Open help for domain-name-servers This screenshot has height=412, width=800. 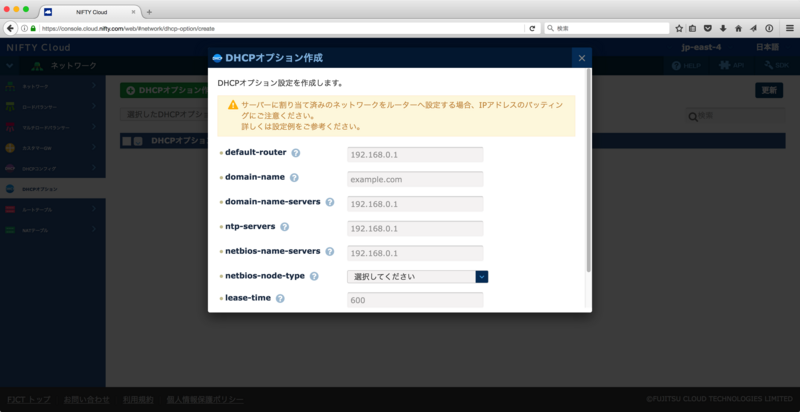(330, 202)
